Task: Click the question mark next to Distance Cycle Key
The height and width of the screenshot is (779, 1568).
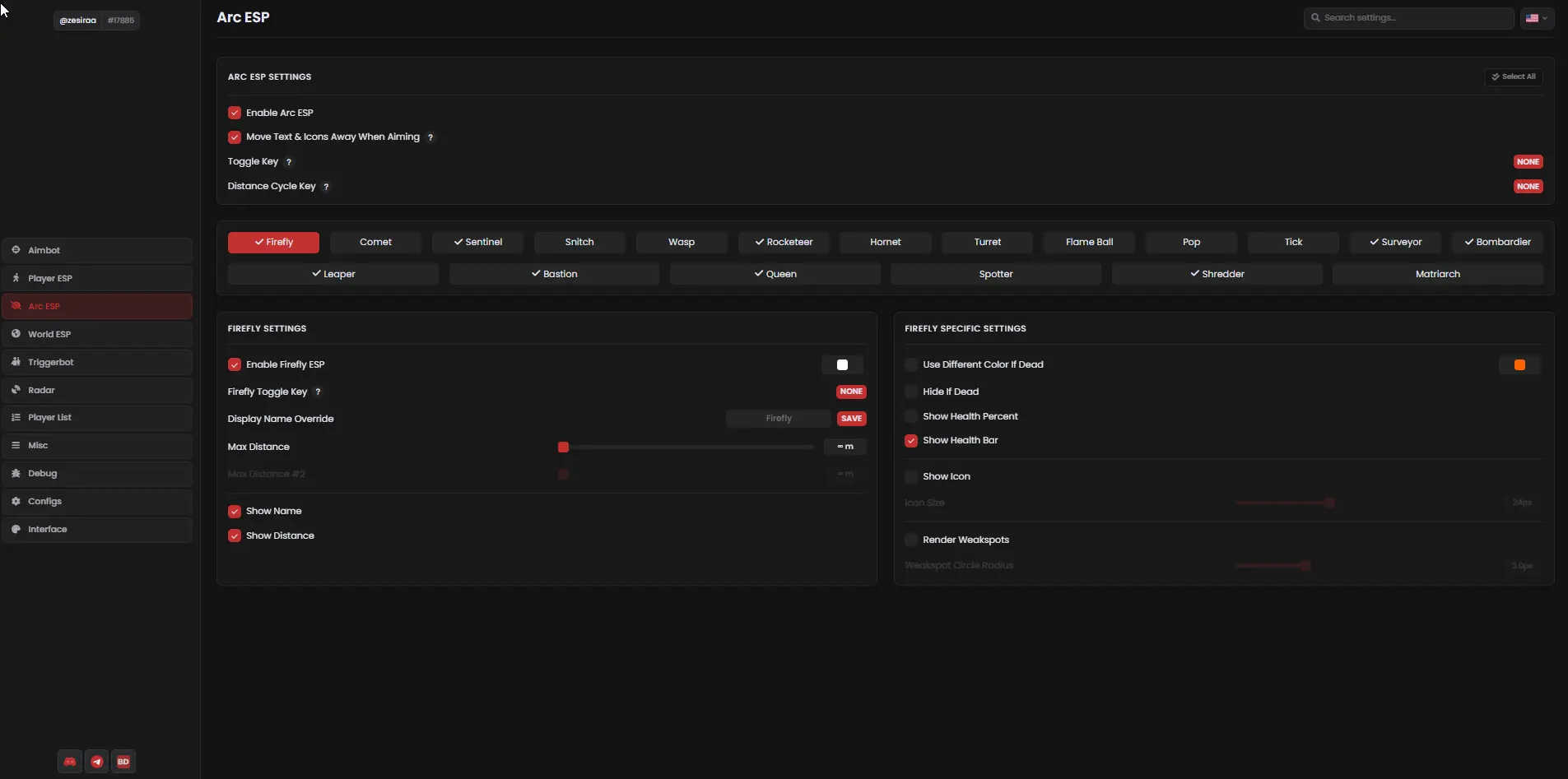Action: pos(326,187)
